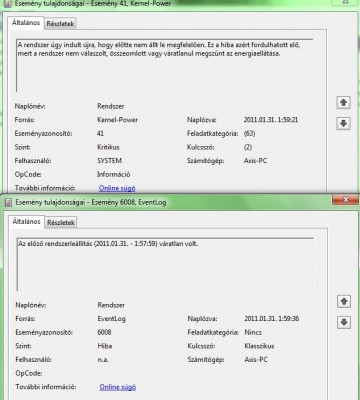Click the Kernel-Power event description text box
The height and width of the screenshot is (400, 360).
[x=165, y=66]
